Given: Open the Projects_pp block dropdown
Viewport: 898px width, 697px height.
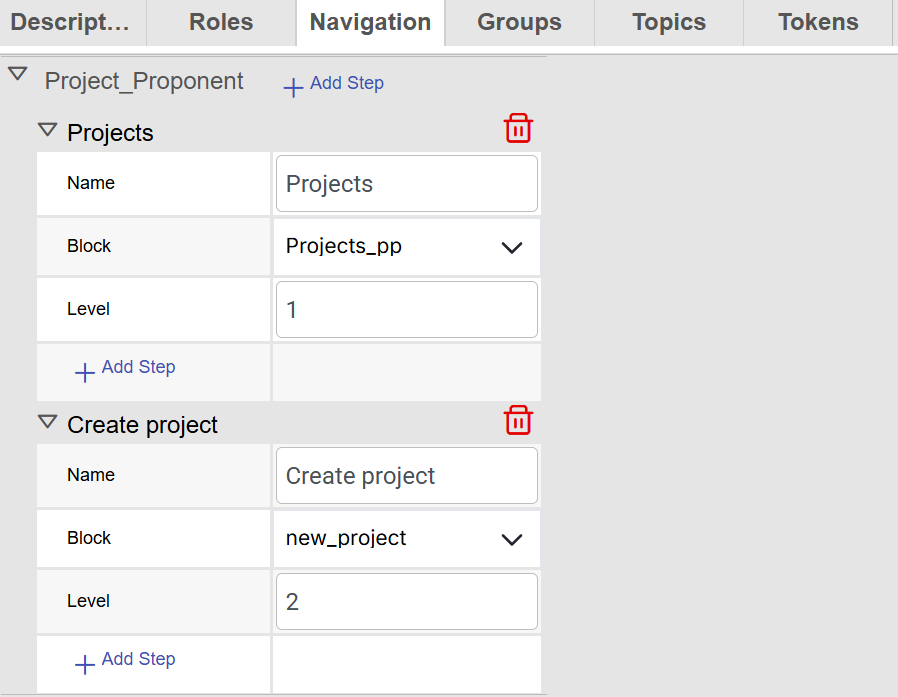Looking at the screenshot, I should point(407,247).
